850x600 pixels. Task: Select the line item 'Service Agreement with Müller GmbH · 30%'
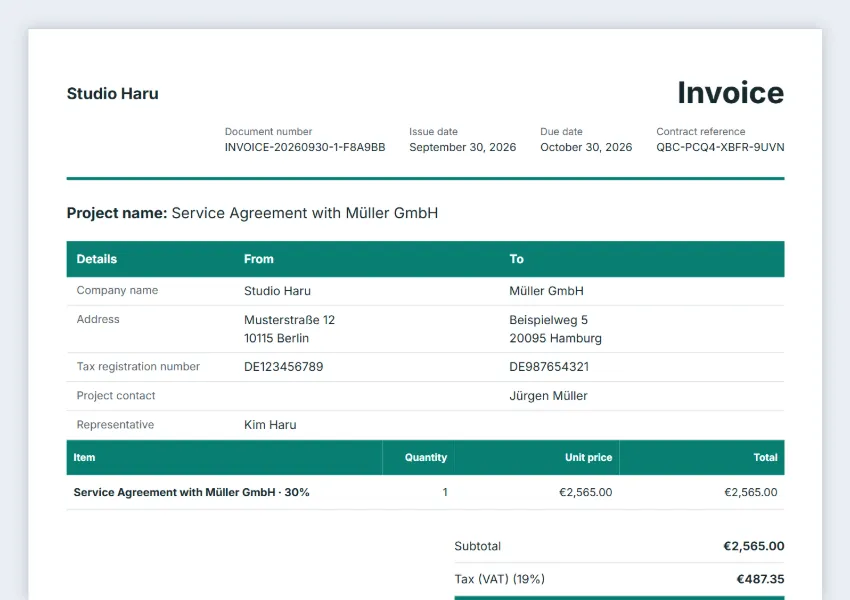[191, 492]
